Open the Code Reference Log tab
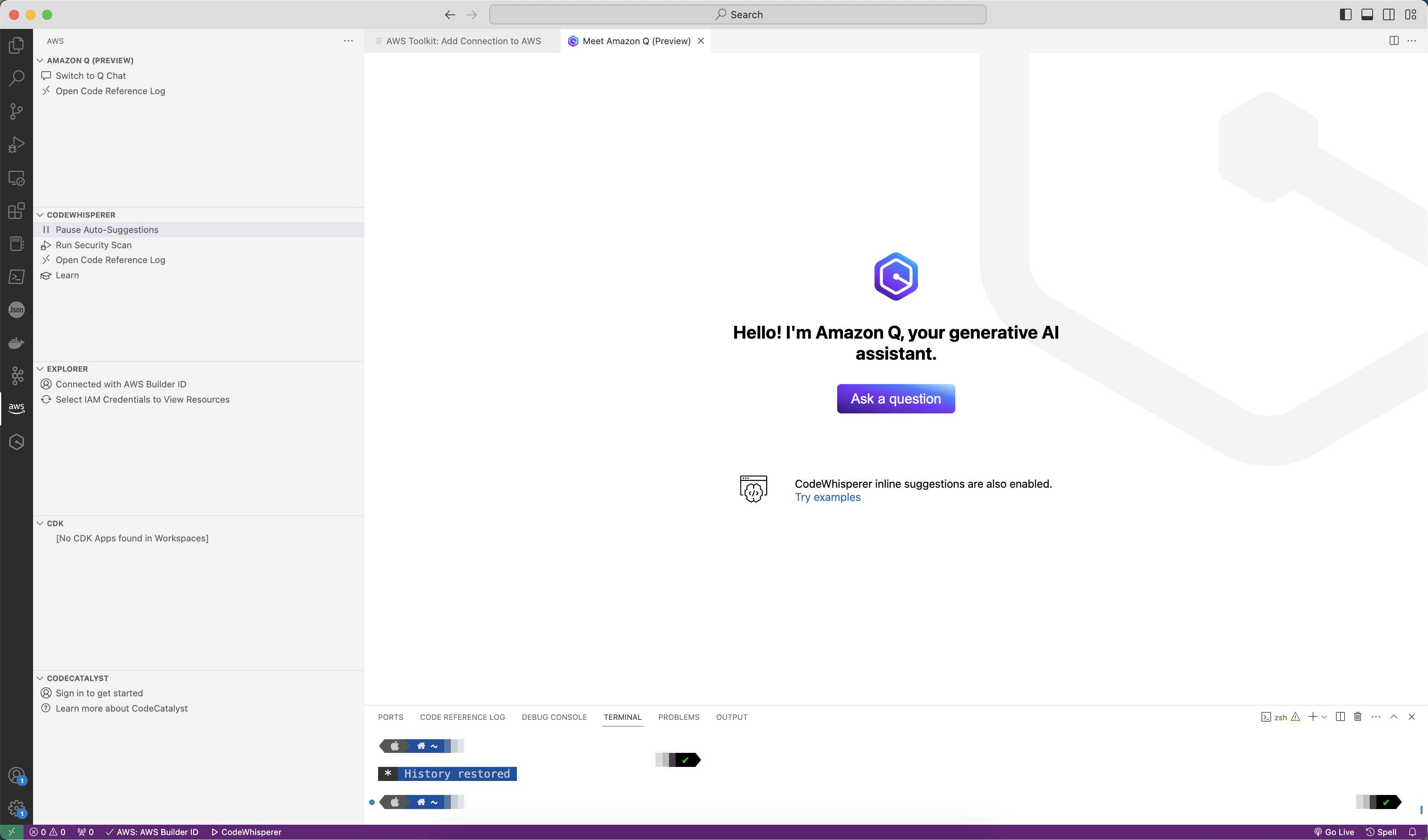Image resolution: width=1428 pixels, height=840 pixels. [x=462, y=717]
